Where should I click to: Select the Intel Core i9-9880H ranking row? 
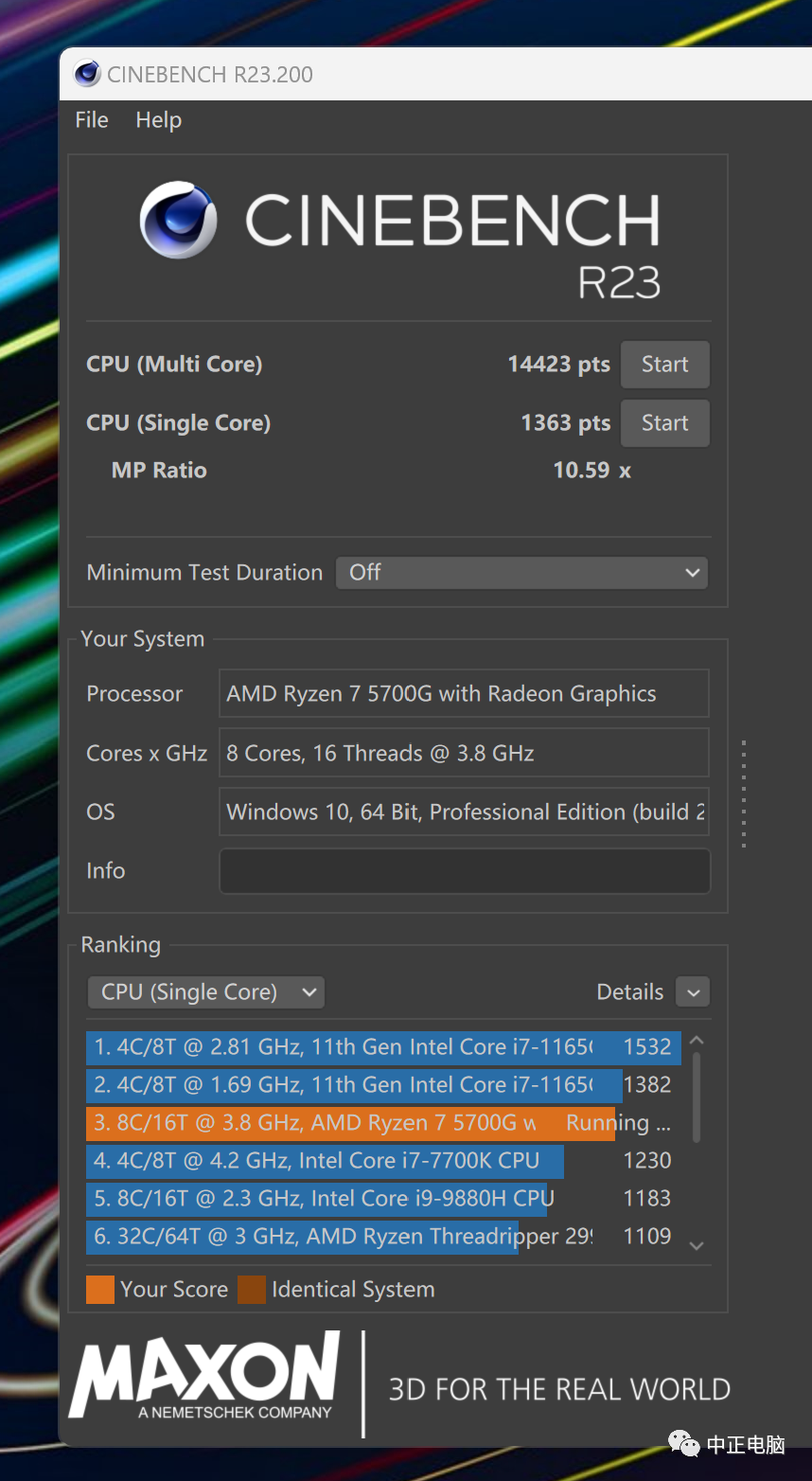pyautogui.click(x=383, y=1199)
